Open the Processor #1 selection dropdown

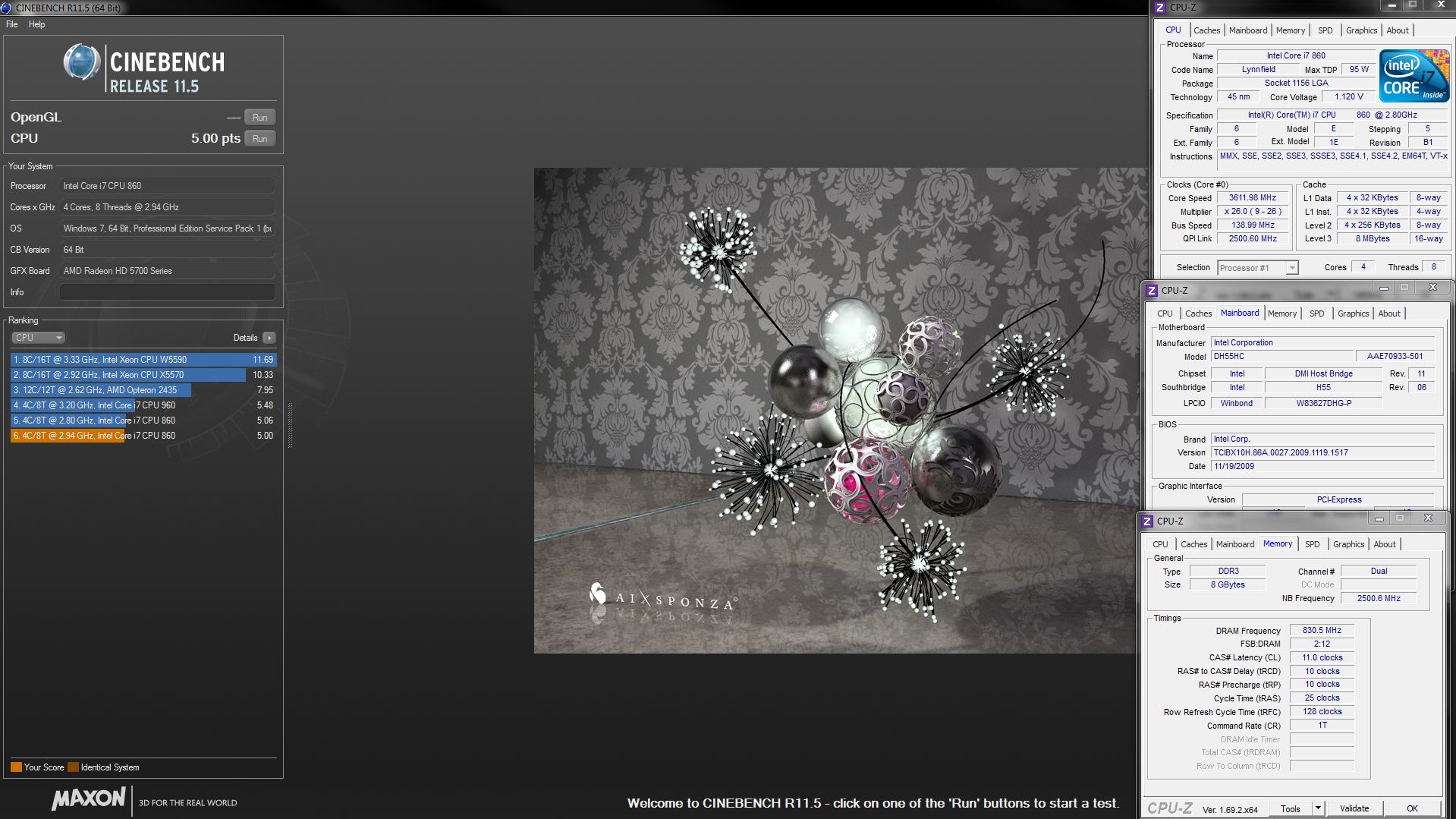(x=1257, y=268)
